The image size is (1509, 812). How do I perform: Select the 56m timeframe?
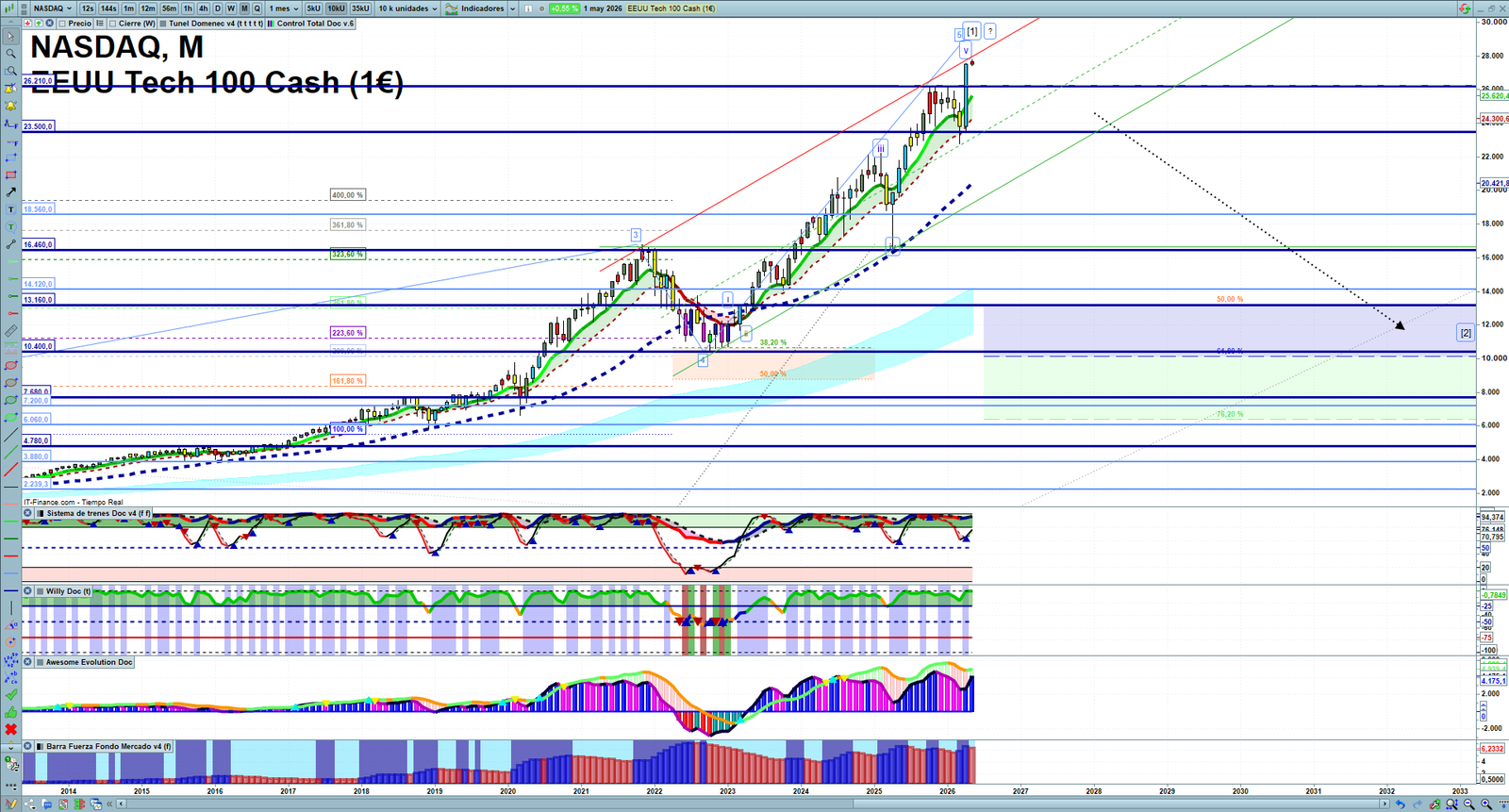point(169,8)
